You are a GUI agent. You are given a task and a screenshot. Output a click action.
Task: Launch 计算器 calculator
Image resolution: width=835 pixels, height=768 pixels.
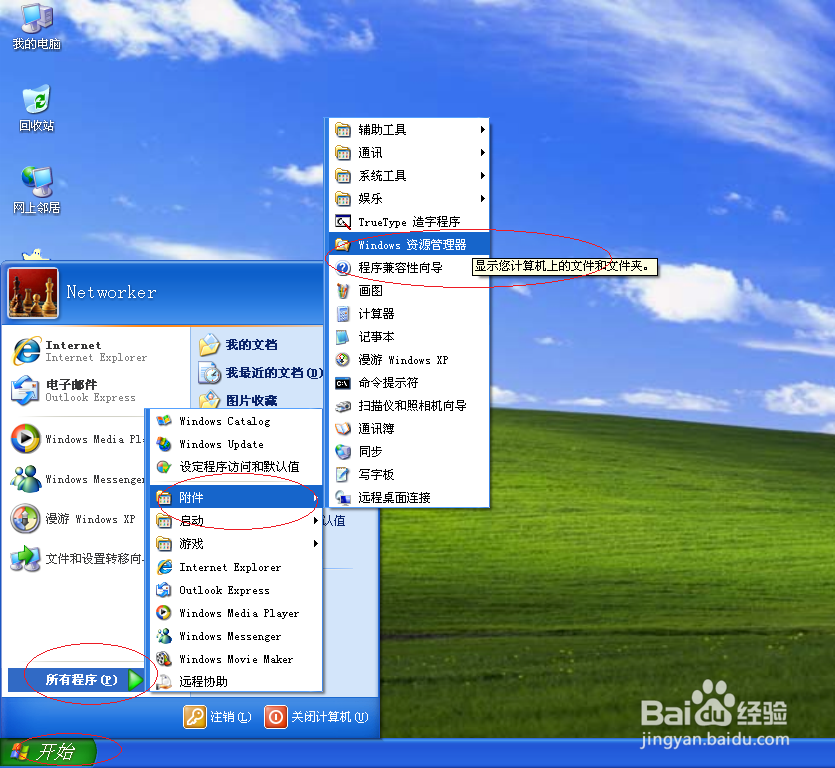[409, 313]
